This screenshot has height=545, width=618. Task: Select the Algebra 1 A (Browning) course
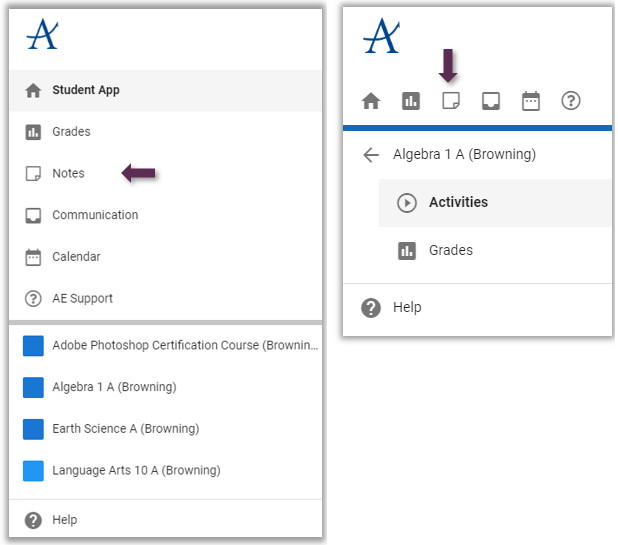[114, 387]
